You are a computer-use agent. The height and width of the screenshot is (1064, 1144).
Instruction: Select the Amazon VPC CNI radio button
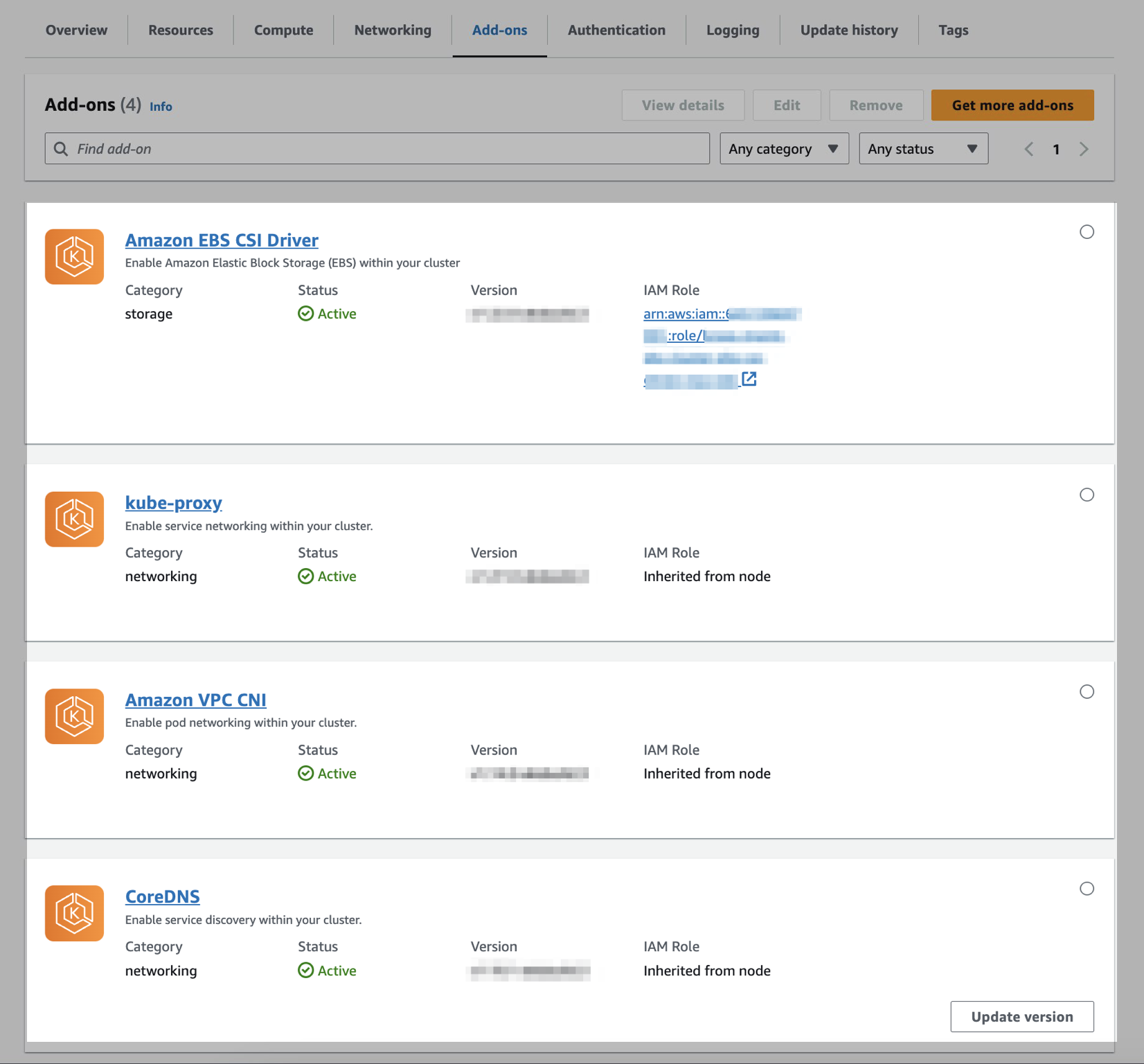click(x=1087, y=692)
